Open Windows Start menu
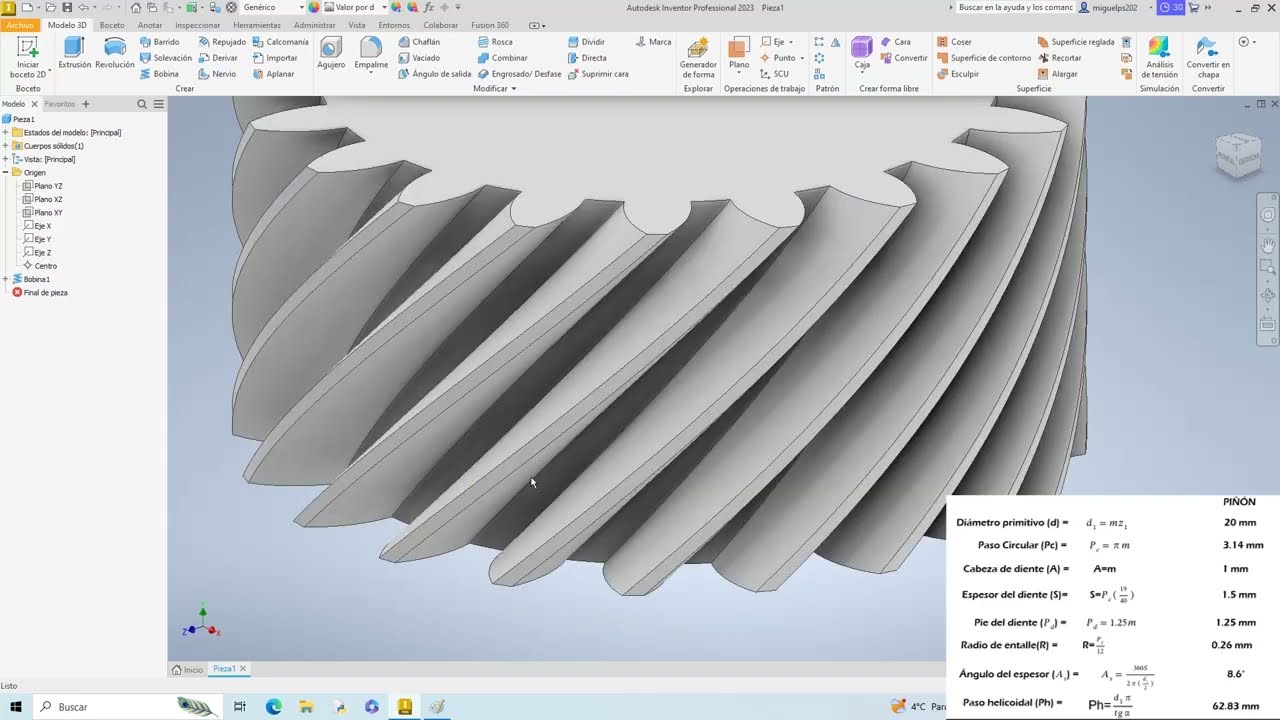The height and width of the screenshot is (720, 1280). click(16, 706)
